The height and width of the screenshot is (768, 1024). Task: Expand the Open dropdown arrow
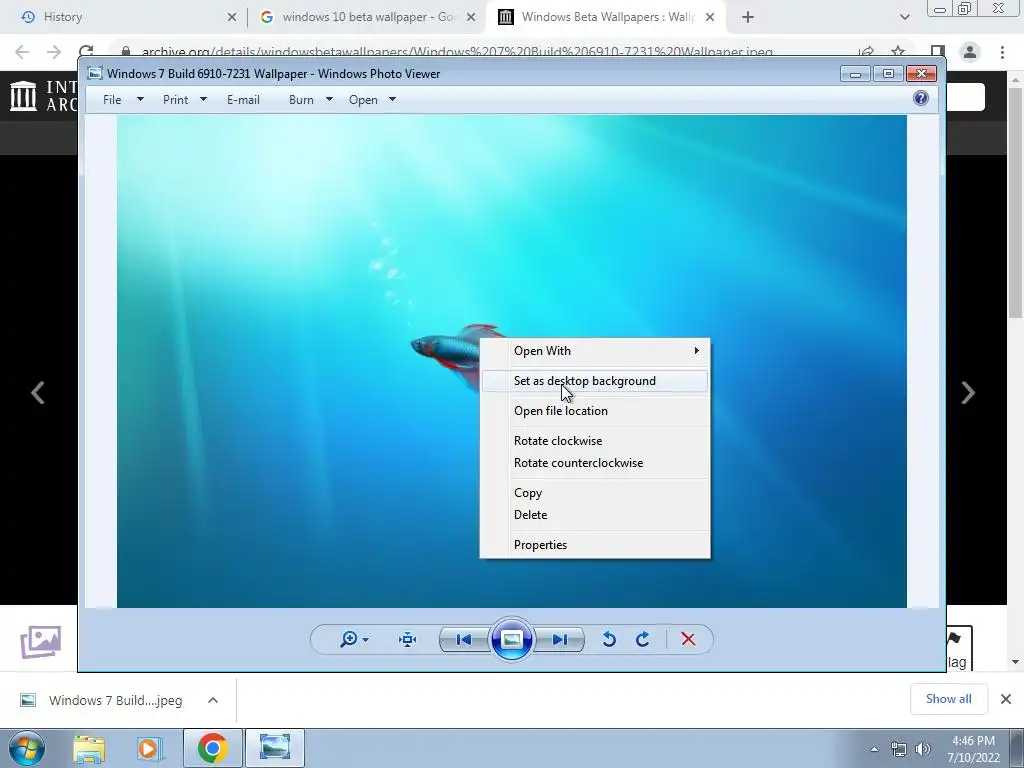[x=392, y=100]
